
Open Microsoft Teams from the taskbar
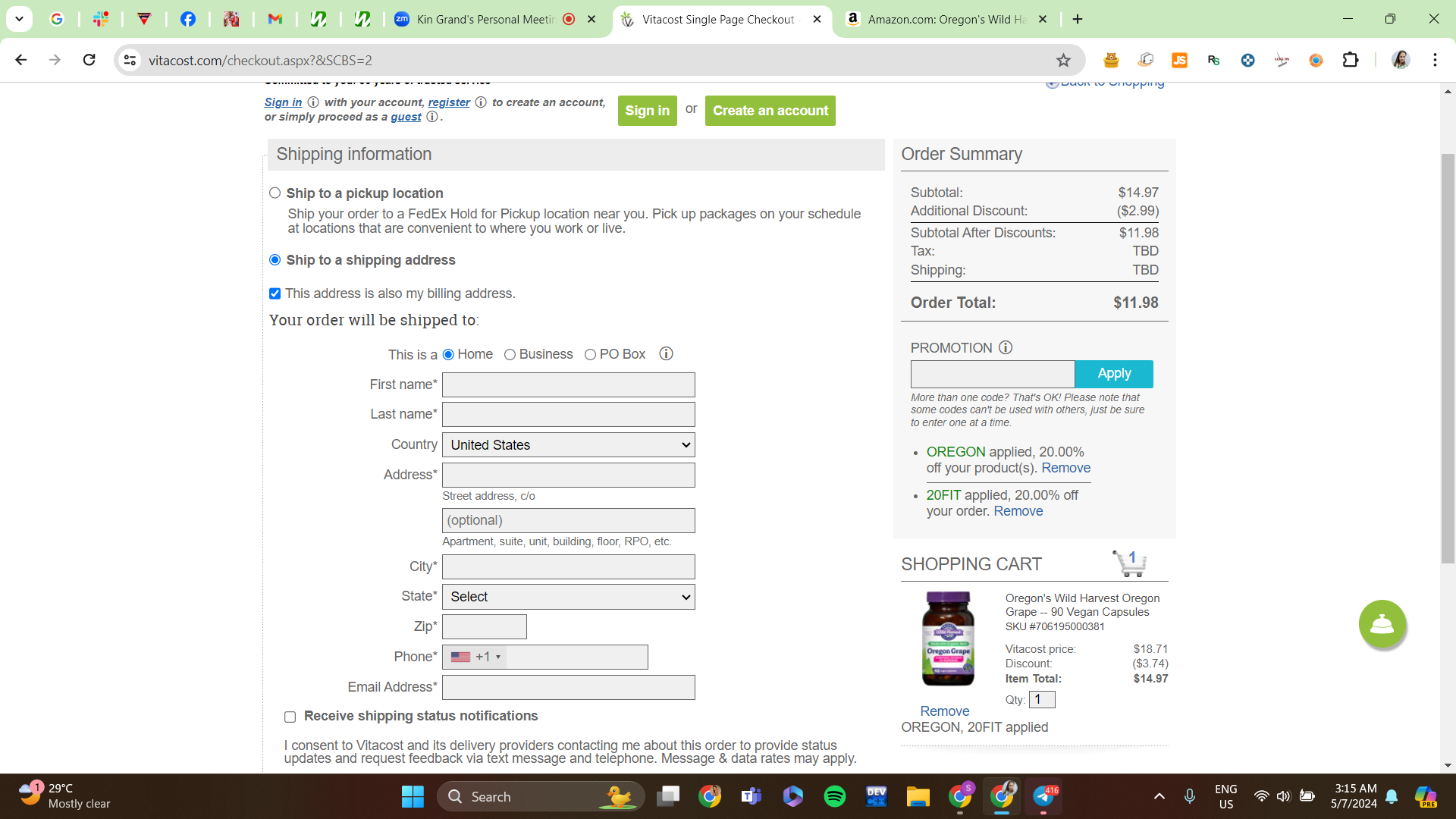coord(752,796)
